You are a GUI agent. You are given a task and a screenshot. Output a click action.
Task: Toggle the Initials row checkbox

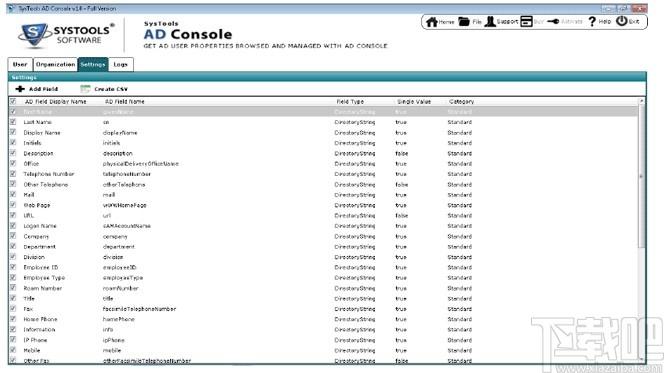point(13,143)
